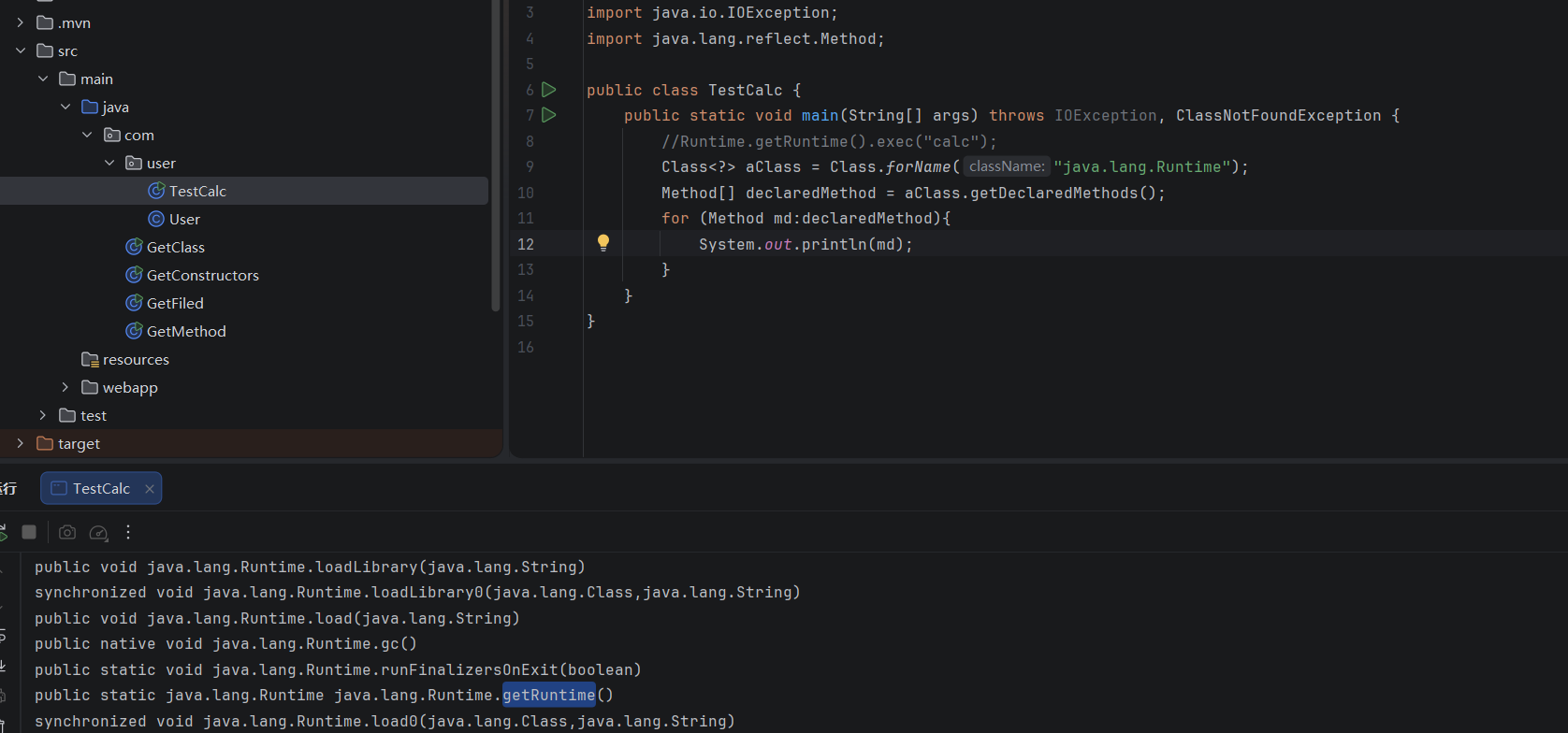Screen dimensions: 1568x733
Task: Expand the target folder chevron
Action: (21, 443)
